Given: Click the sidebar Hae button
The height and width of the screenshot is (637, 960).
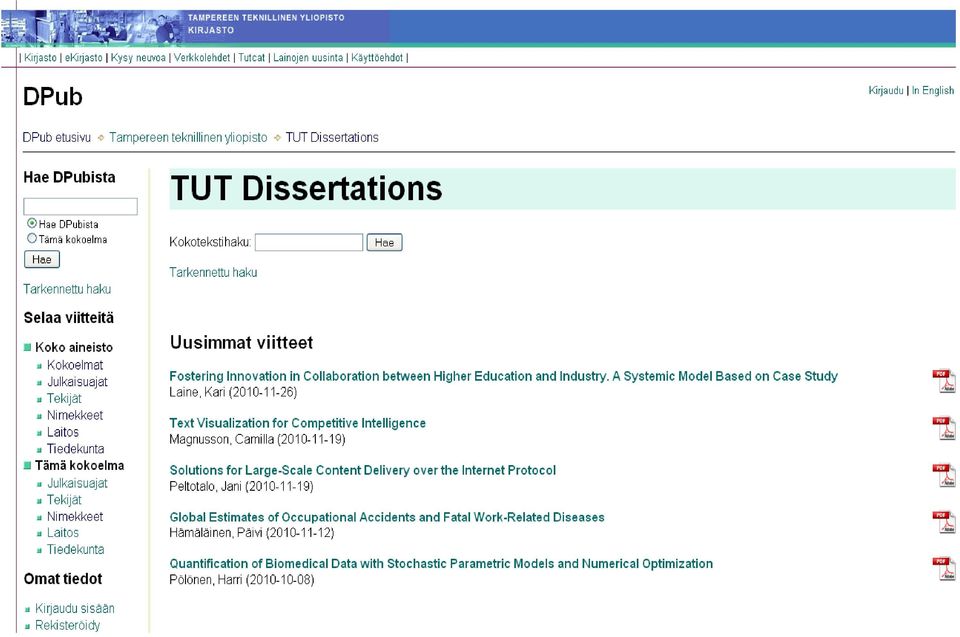Looking at the screenshot, I should click(x=42, y=260).
